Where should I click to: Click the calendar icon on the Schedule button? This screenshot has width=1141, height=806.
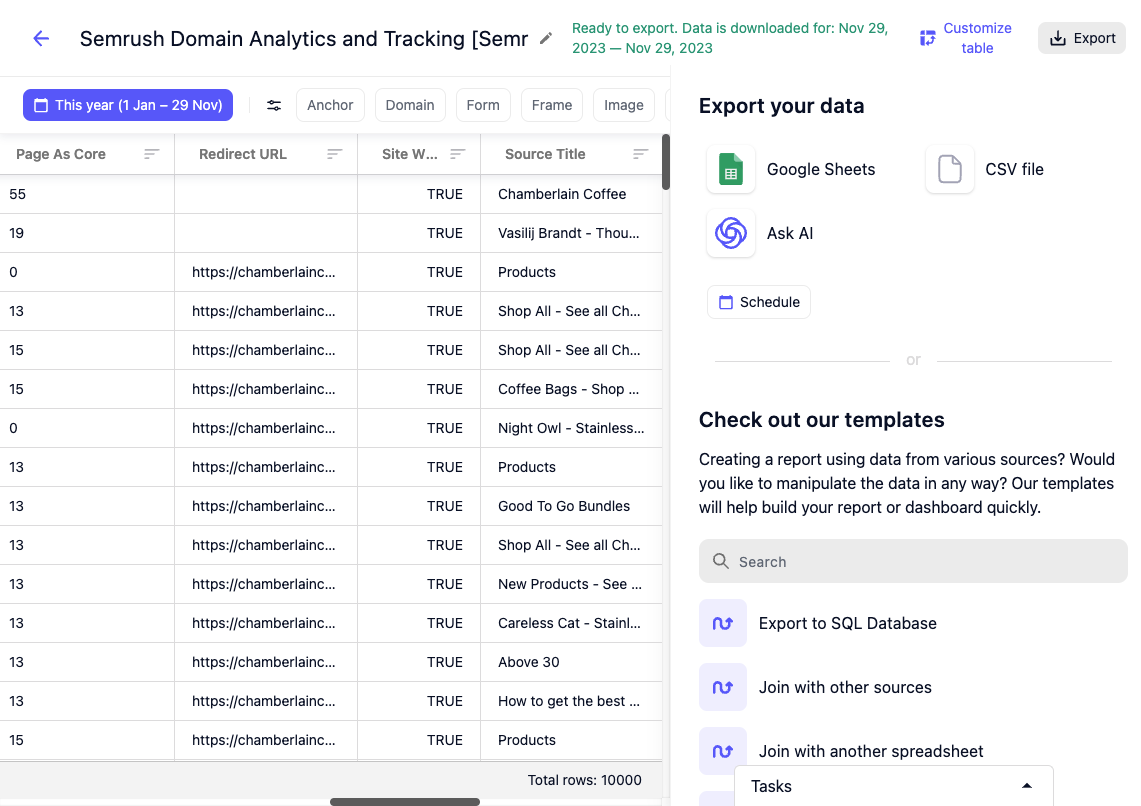pos(729,301)
